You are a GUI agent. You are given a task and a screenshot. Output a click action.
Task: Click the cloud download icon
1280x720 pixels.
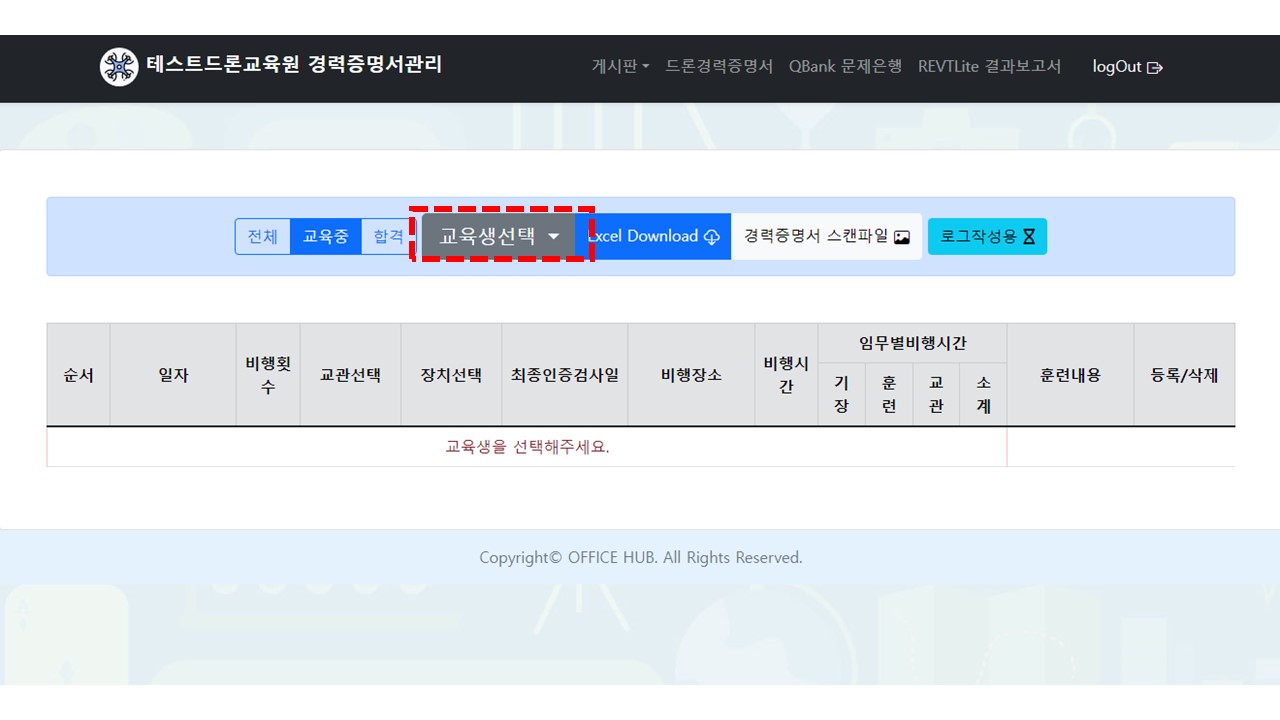point(712,237)
